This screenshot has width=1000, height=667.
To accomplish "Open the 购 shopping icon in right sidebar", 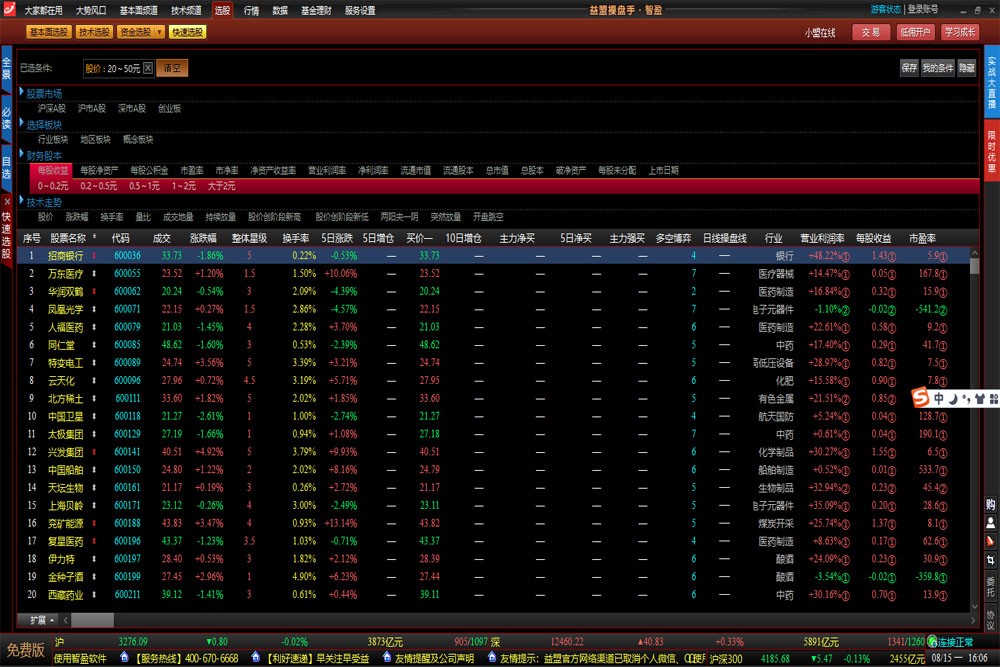I will coord(990,504).
